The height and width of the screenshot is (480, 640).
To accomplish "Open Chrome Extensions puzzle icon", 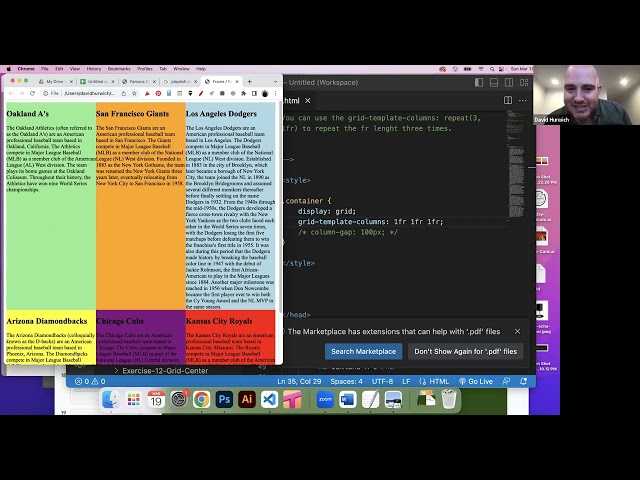I will 244,93.
